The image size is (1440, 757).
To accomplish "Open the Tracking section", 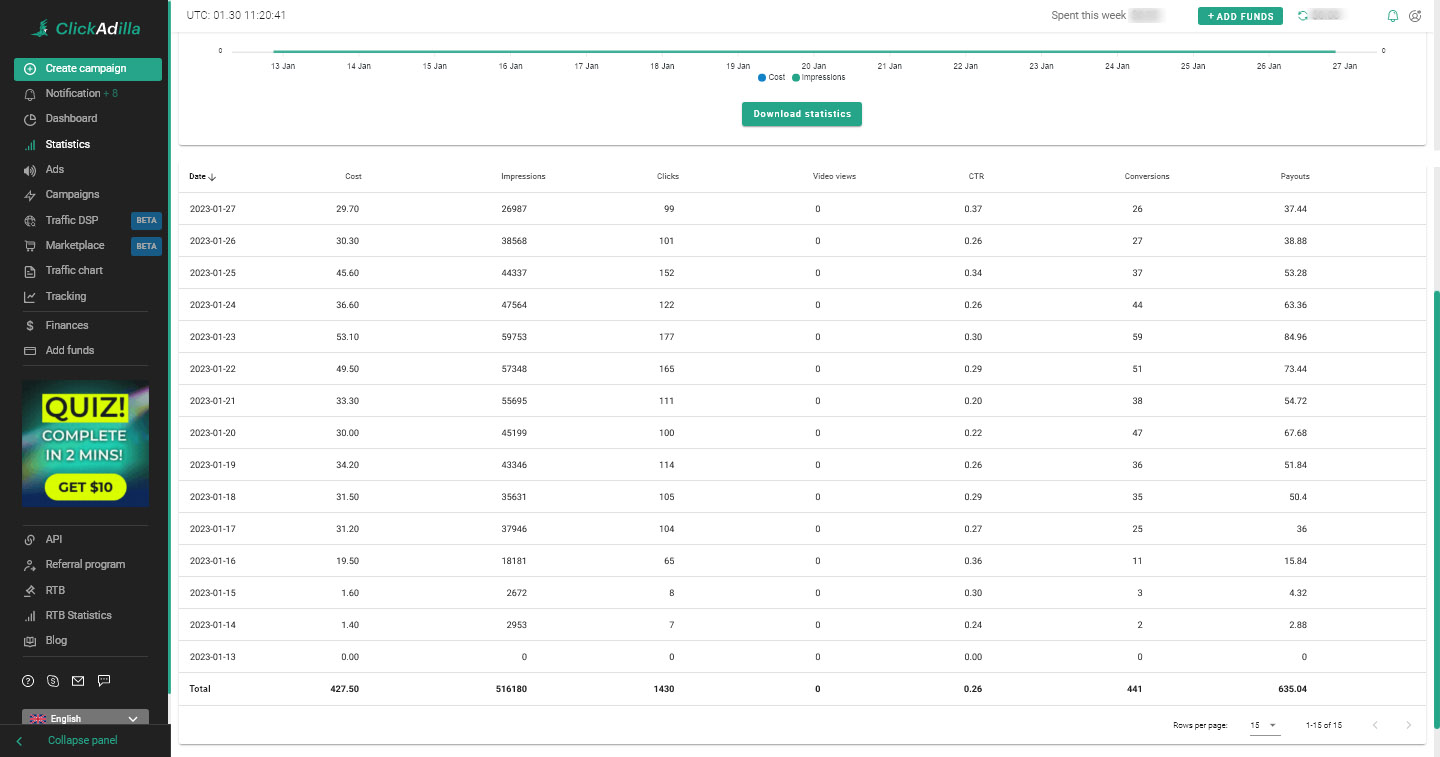I will pos(66,296).
